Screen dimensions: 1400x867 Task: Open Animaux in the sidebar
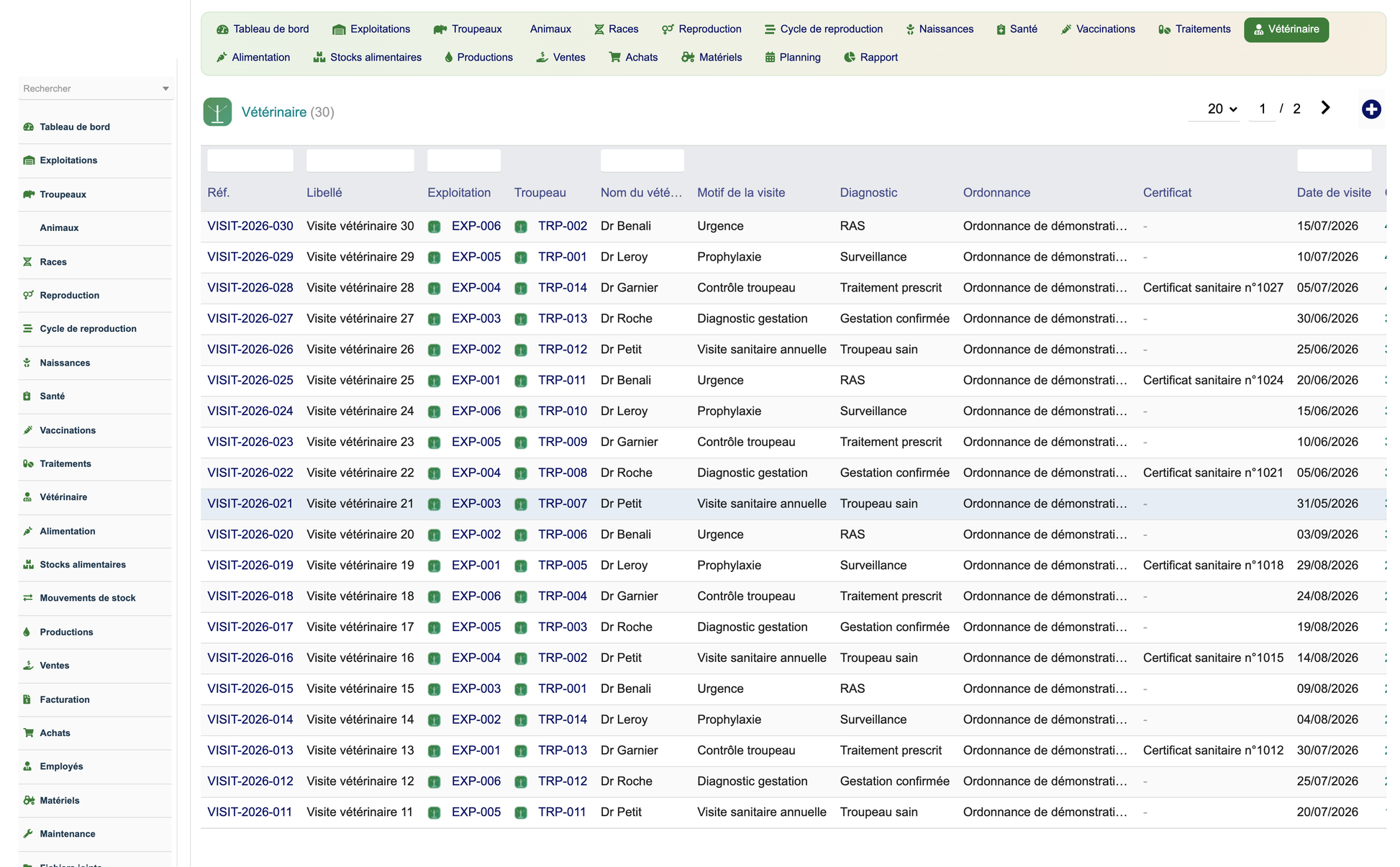[59, 228]
